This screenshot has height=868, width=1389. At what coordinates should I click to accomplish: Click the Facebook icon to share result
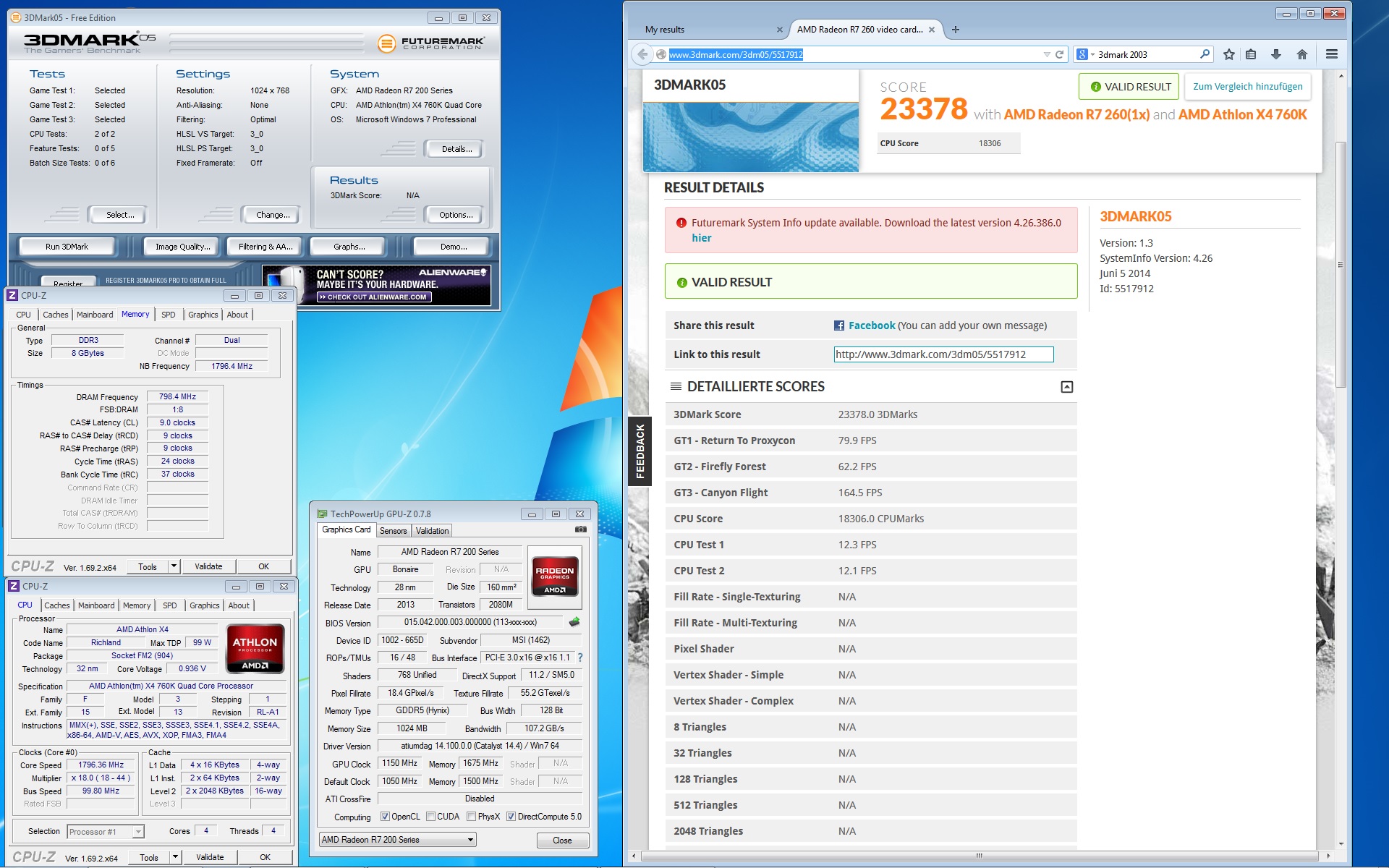click(x=839, y=325)
